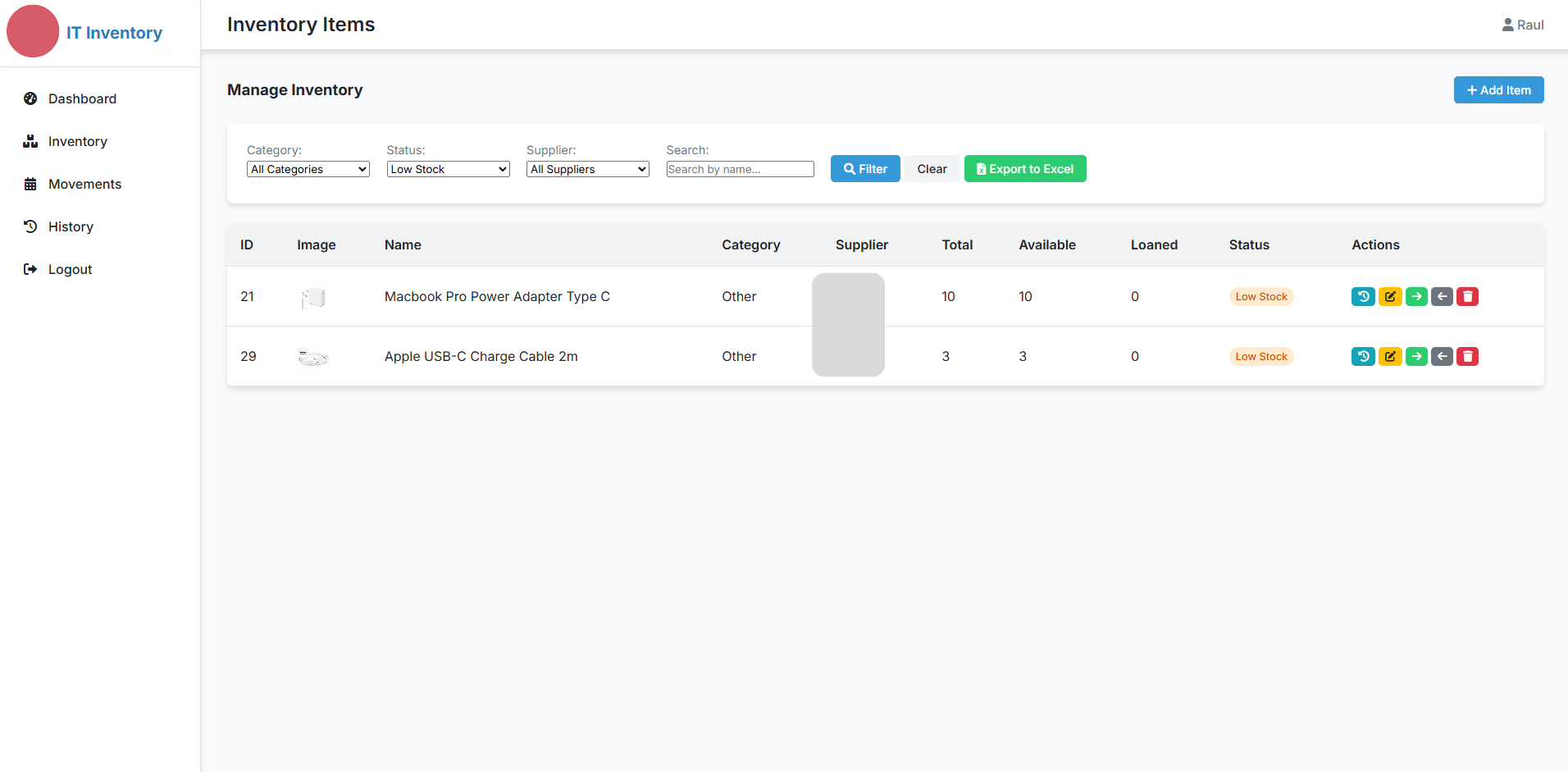Open the Status dropdown showing Low Stock
Screen dimensions: 1568x772
click(448, 169)
